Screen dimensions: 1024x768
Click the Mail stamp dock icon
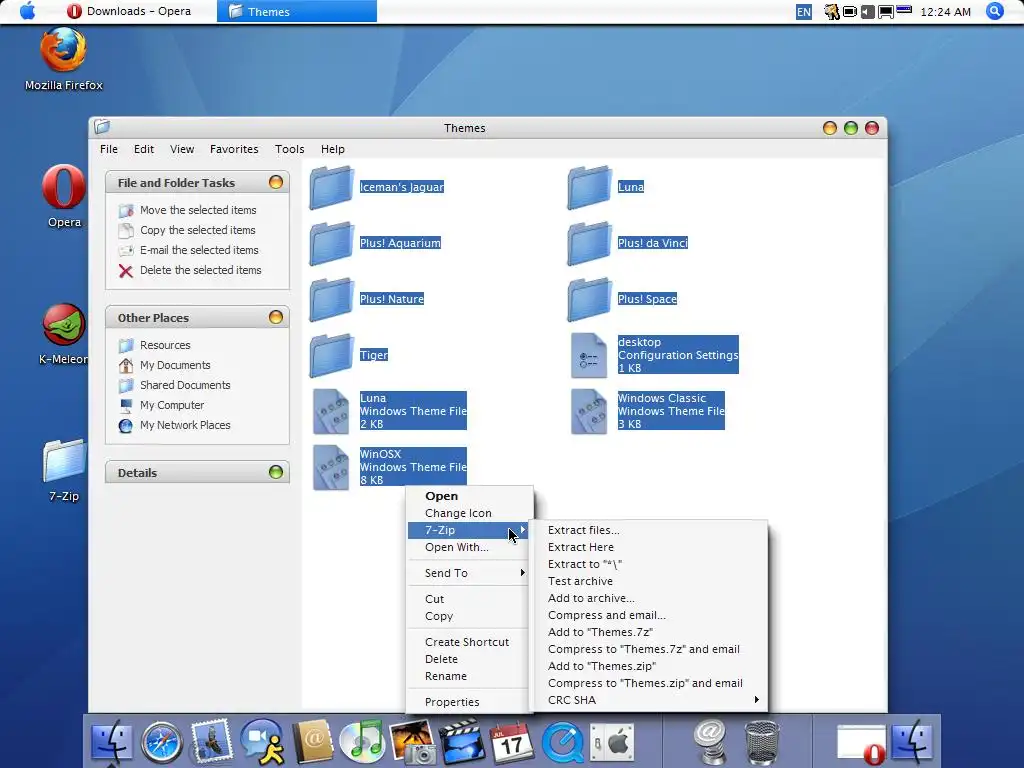(211, 741)
